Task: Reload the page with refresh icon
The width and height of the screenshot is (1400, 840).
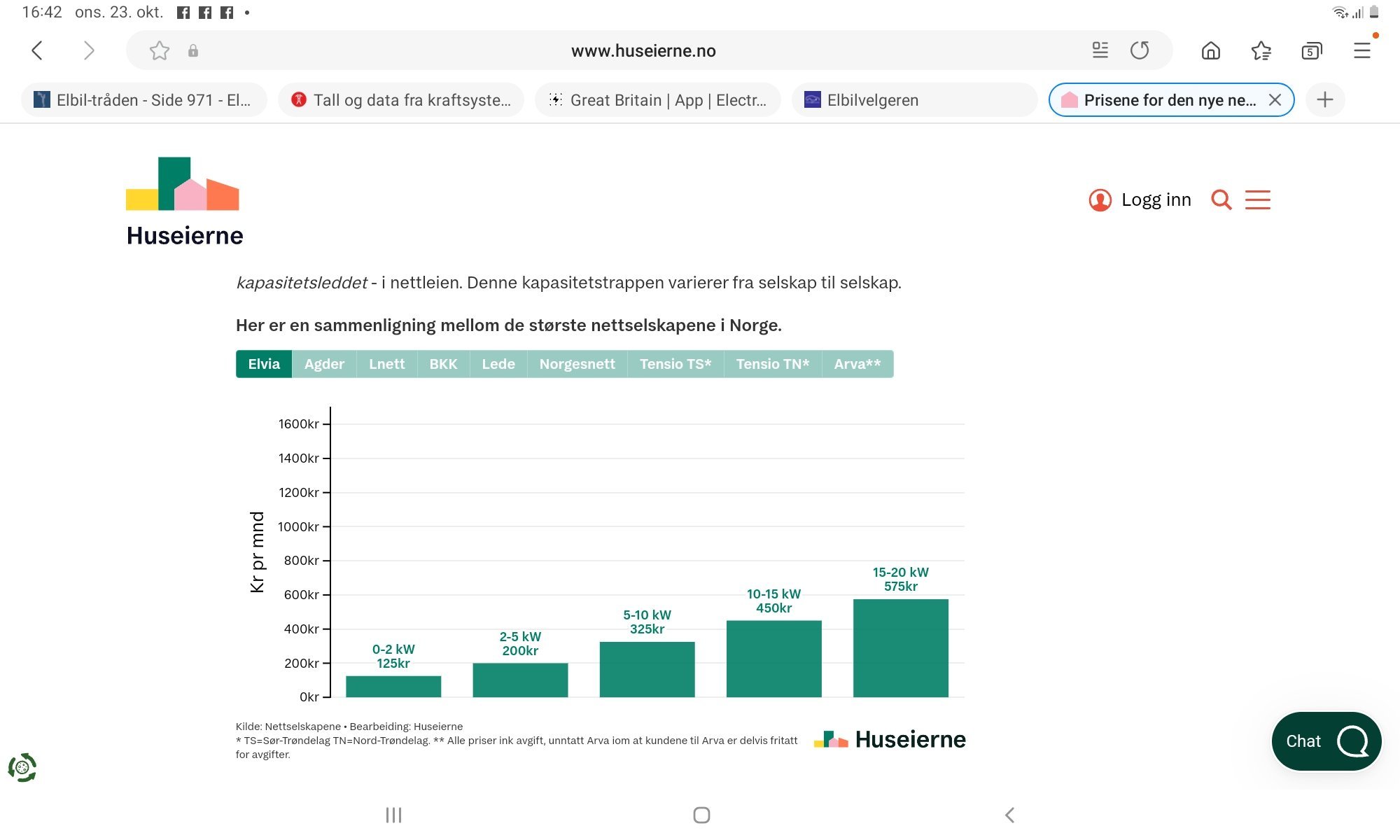Action: click(x=1140, y=50)
